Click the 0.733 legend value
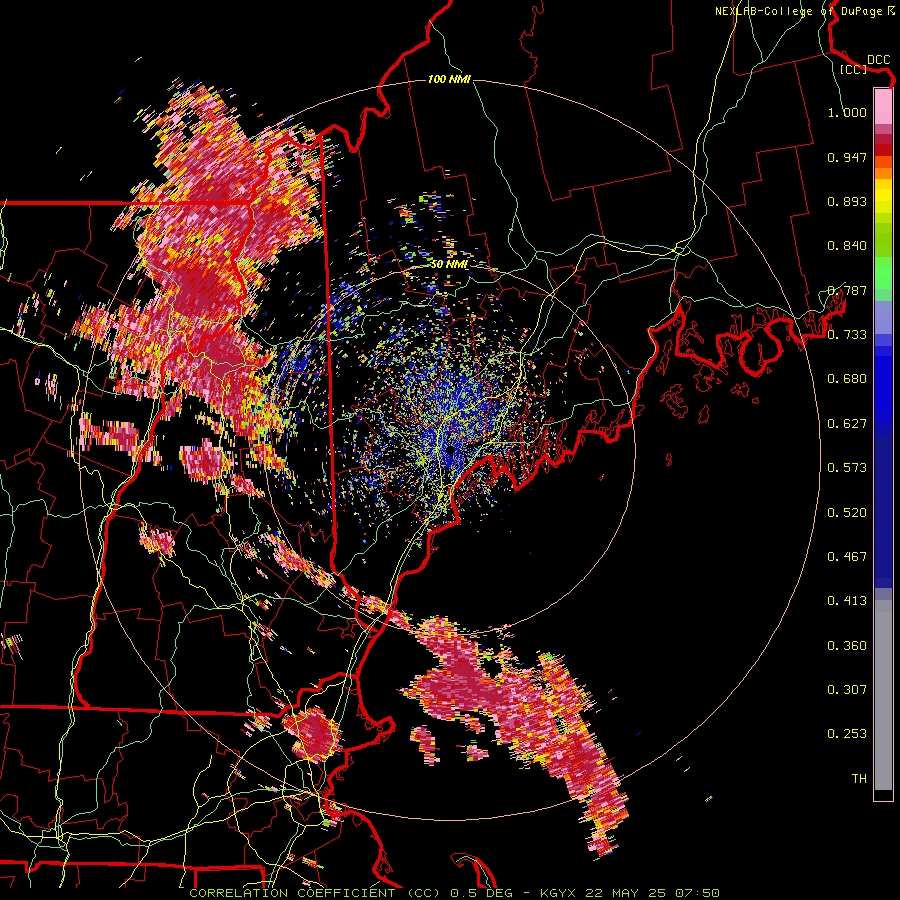Screen dimensions: 900x900 tap(847, 335)
